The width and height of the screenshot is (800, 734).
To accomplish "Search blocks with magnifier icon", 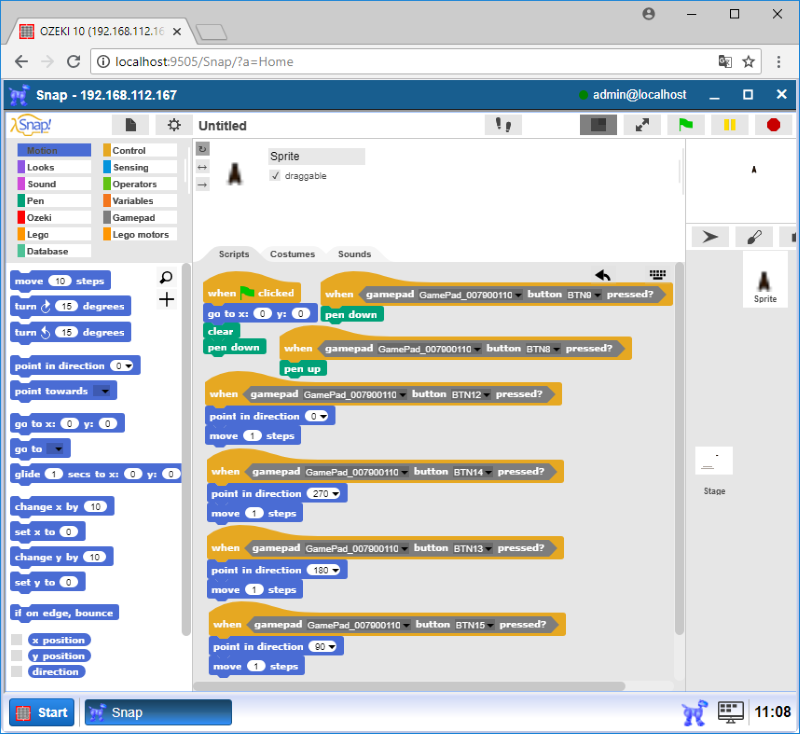I will pyautogui.click(x=166, y=277).
